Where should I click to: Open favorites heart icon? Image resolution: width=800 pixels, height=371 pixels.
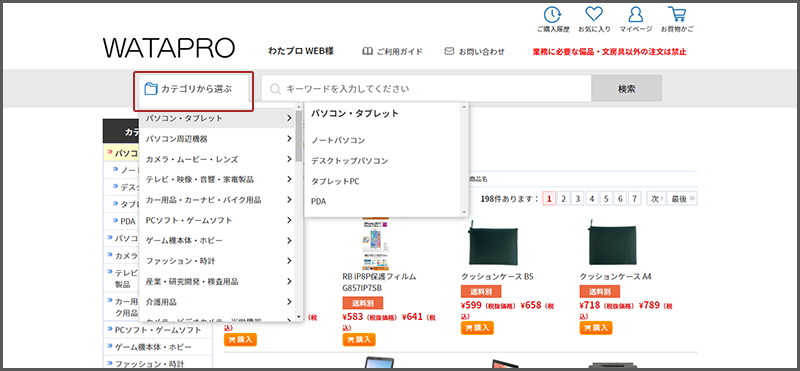(594, 14)
